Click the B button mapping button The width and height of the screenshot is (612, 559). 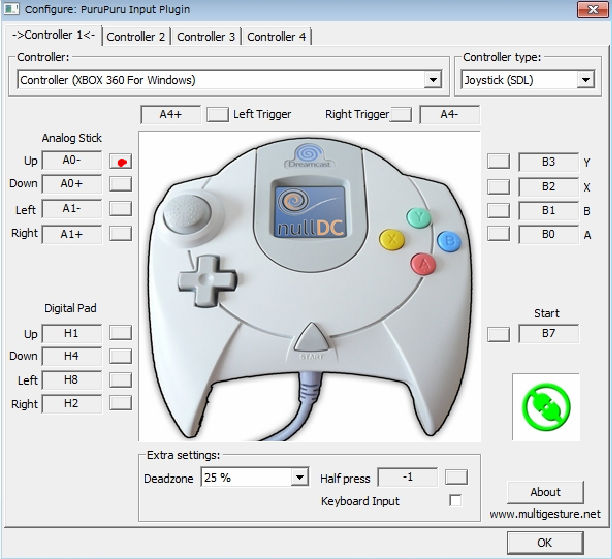(x=498, y=210)
